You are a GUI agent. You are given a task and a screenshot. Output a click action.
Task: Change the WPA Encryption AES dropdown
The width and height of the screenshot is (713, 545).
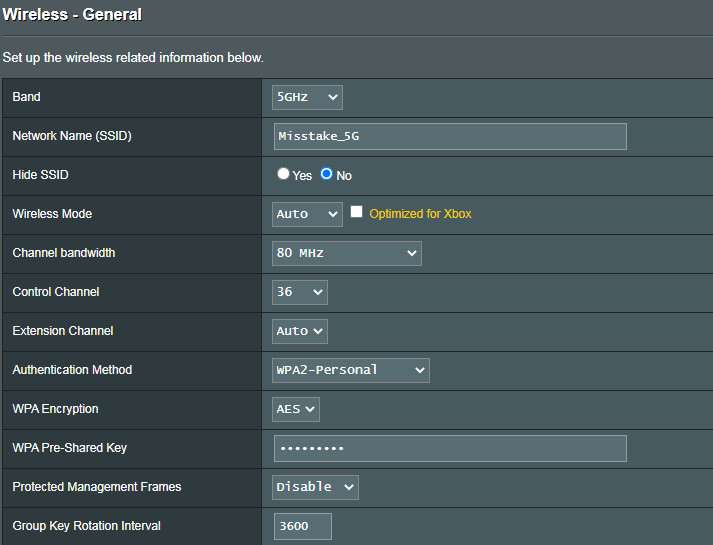296,409
